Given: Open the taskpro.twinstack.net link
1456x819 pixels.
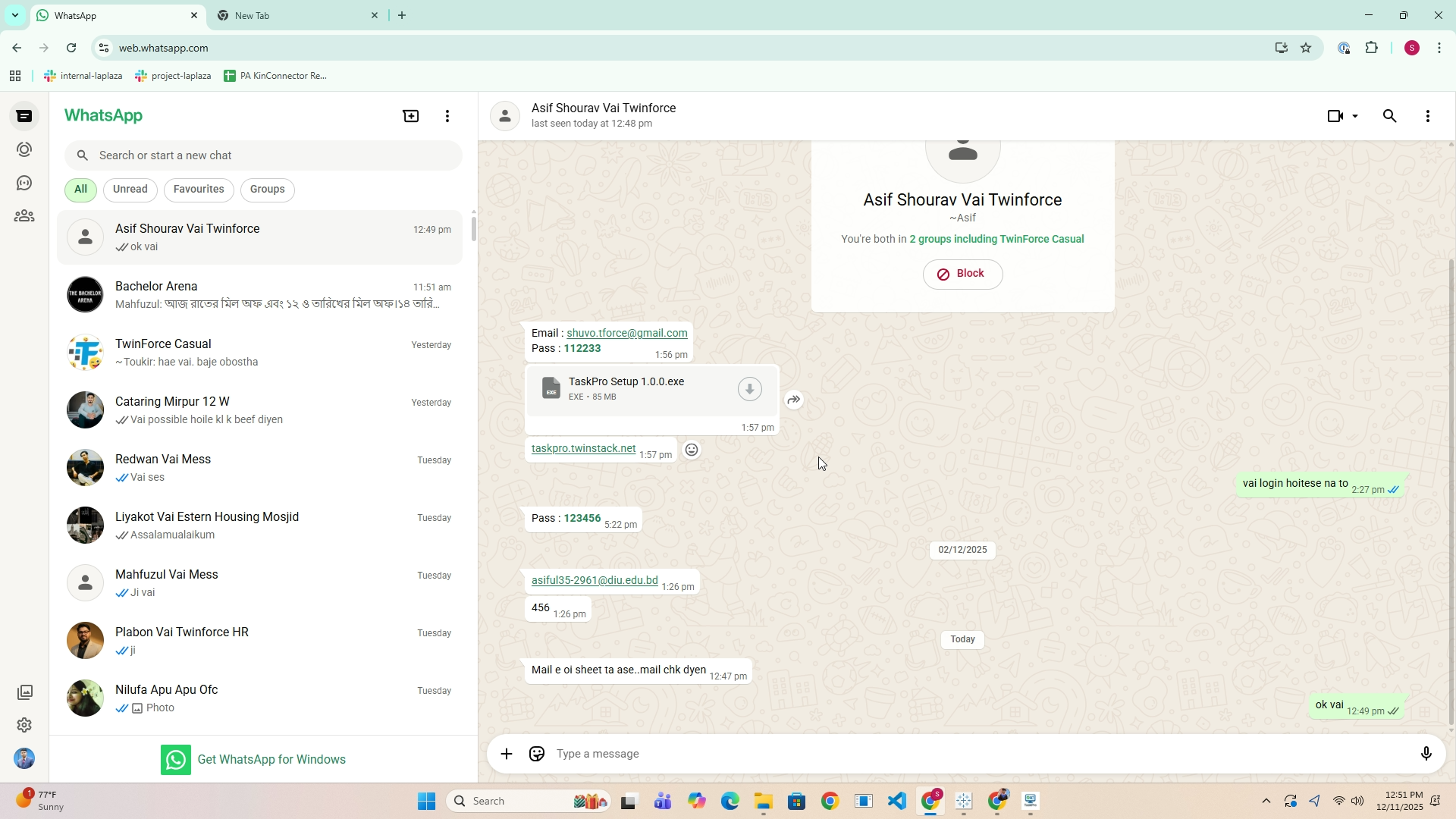Looking at the screenshot, I should (583, 448).
